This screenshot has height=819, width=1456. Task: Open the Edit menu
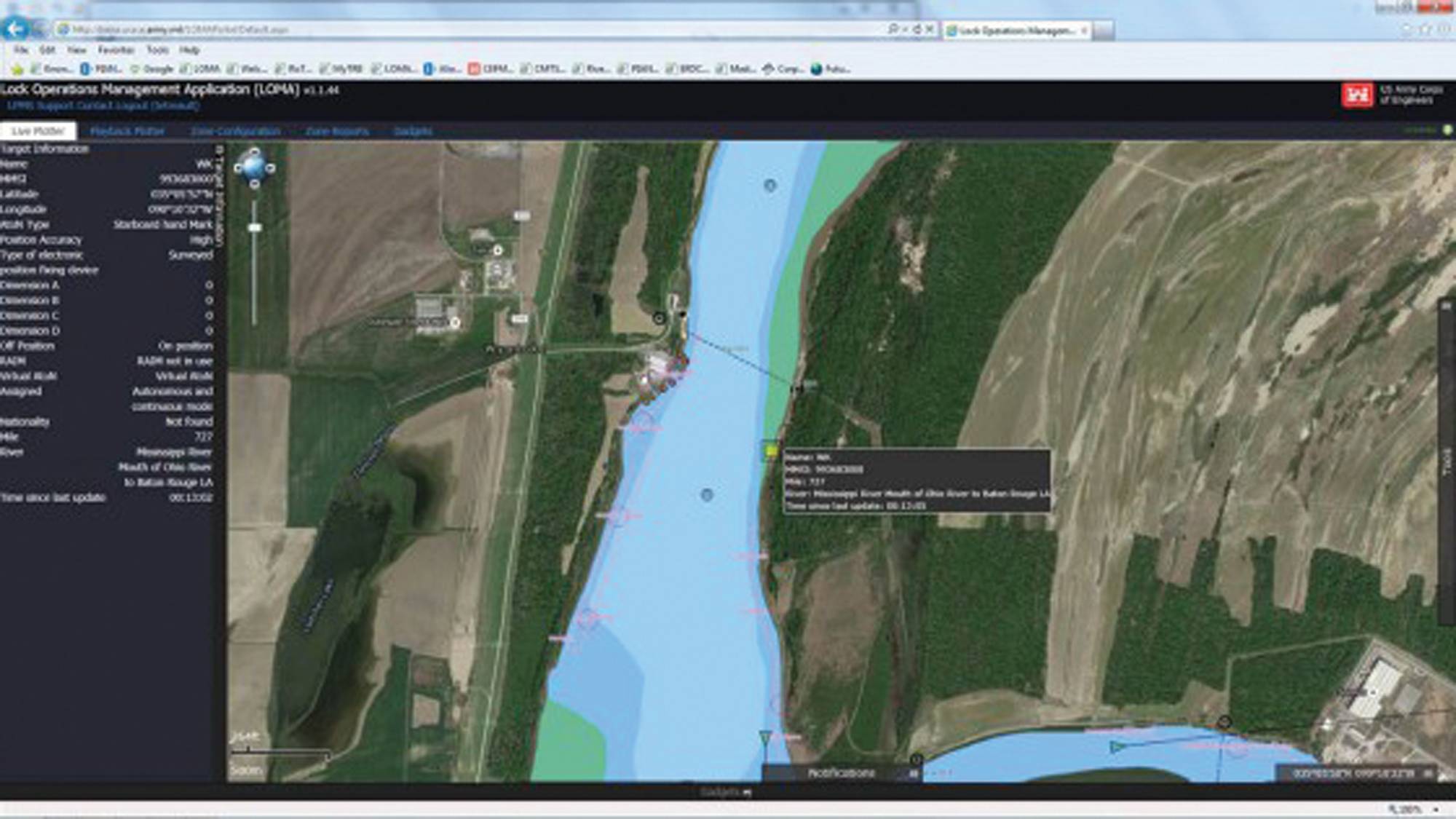coord(47,50)
